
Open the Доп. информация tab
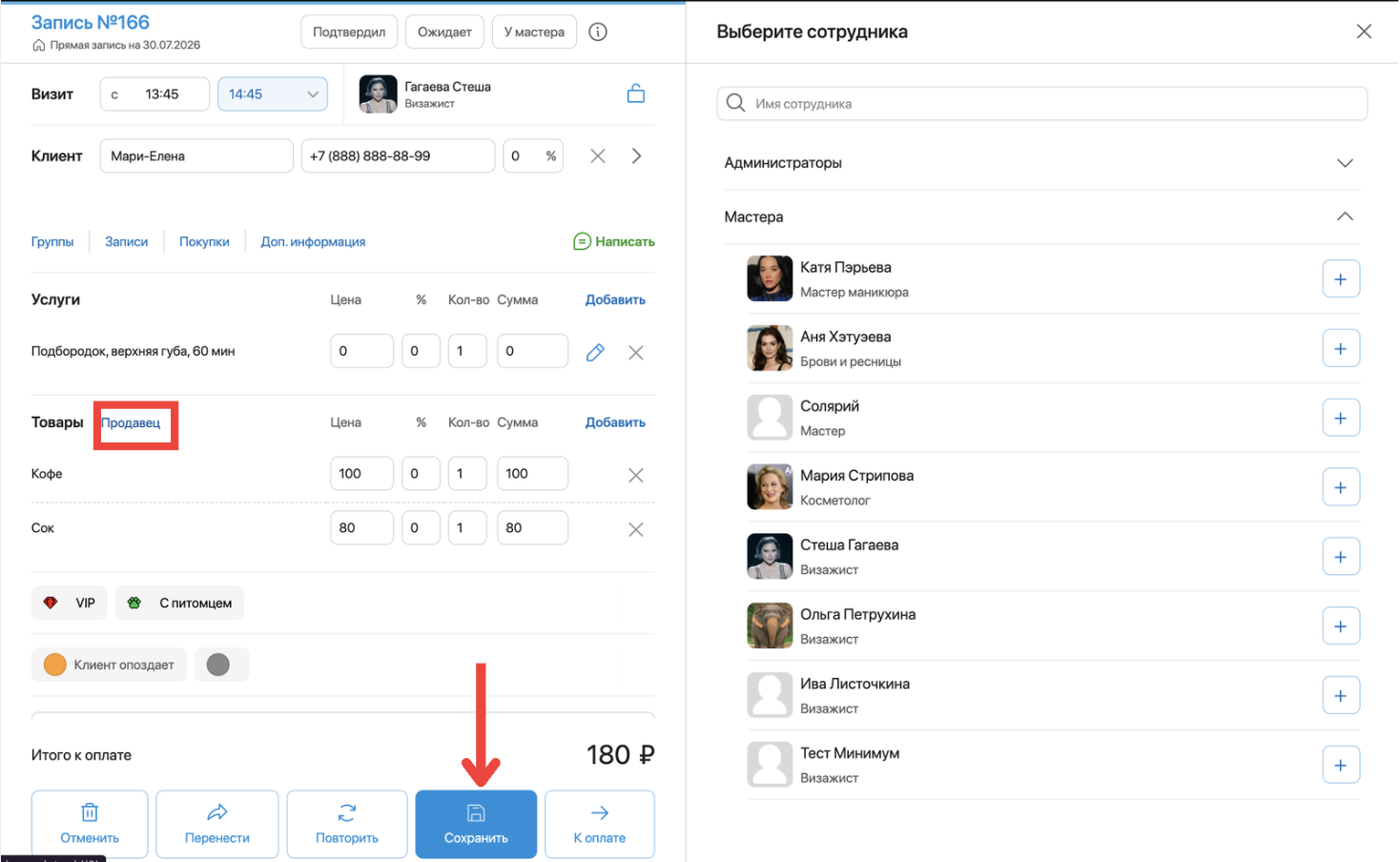pos(313,241)
